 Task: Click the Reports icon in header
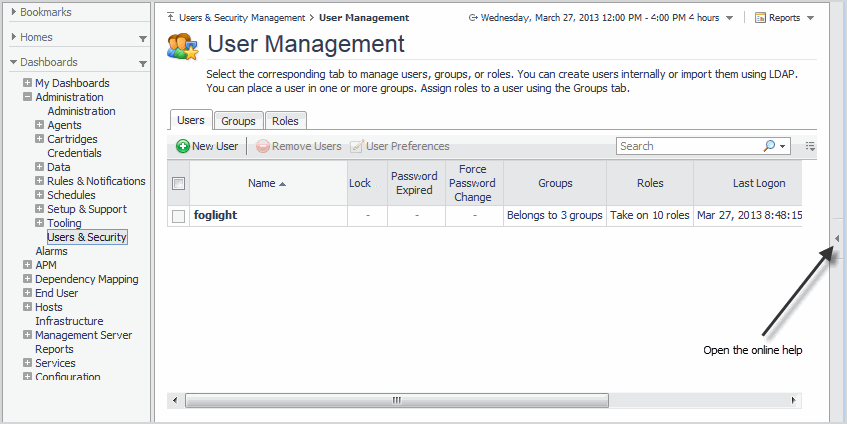761,18
